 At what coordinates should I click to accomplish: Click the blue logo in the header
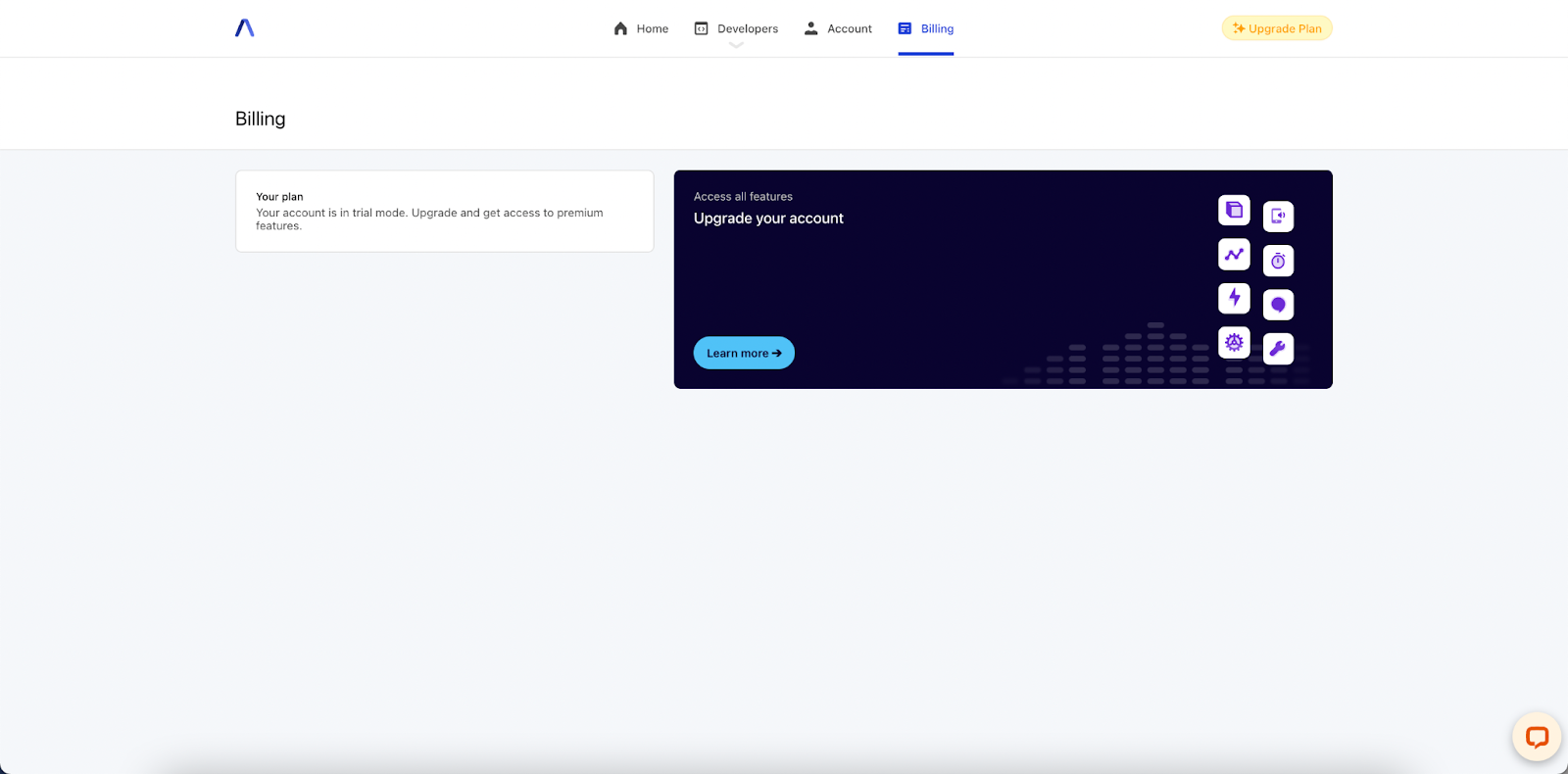point(245,28)
